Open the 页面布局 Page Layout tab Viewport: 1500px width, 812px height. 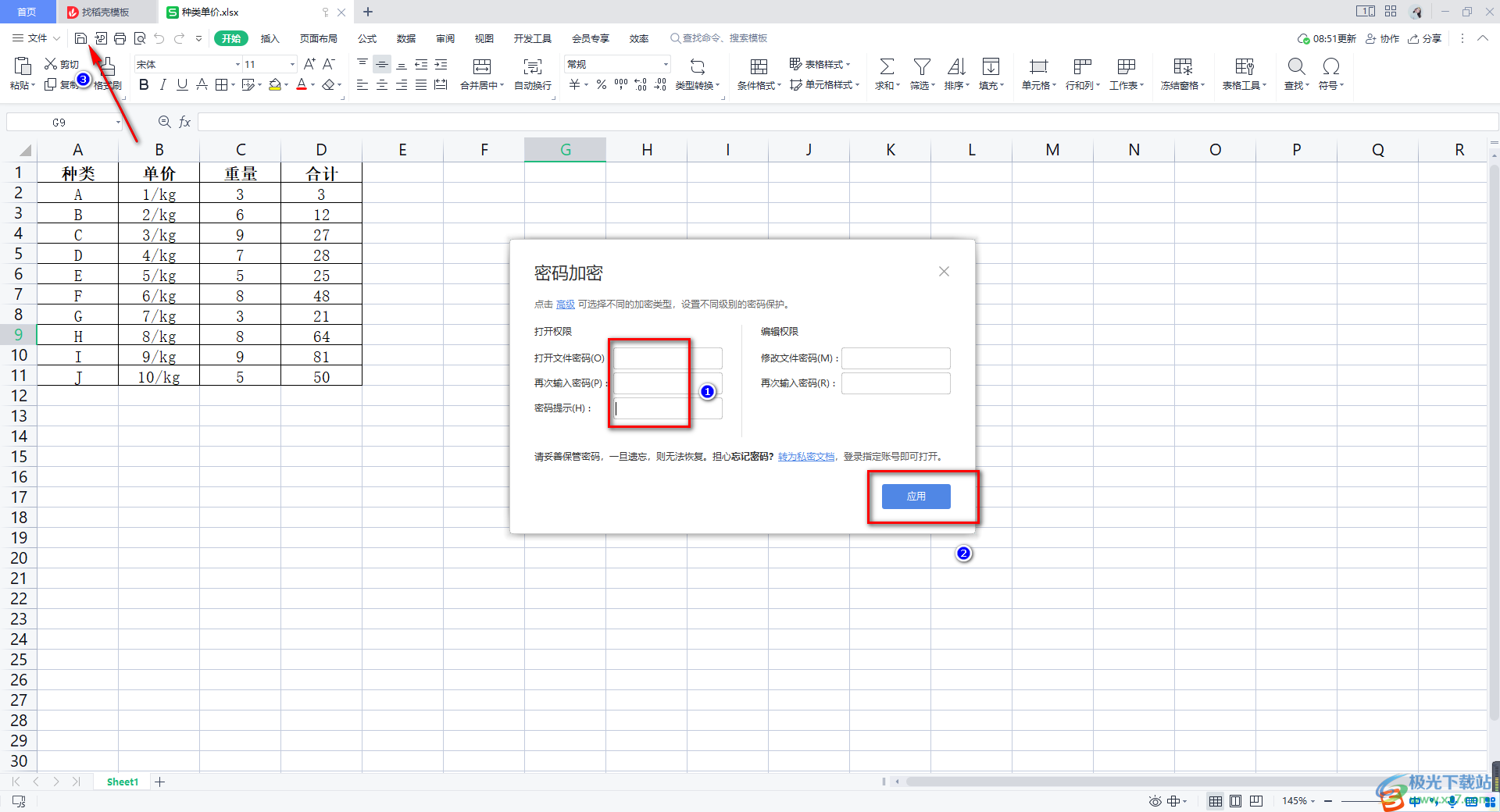319,38
